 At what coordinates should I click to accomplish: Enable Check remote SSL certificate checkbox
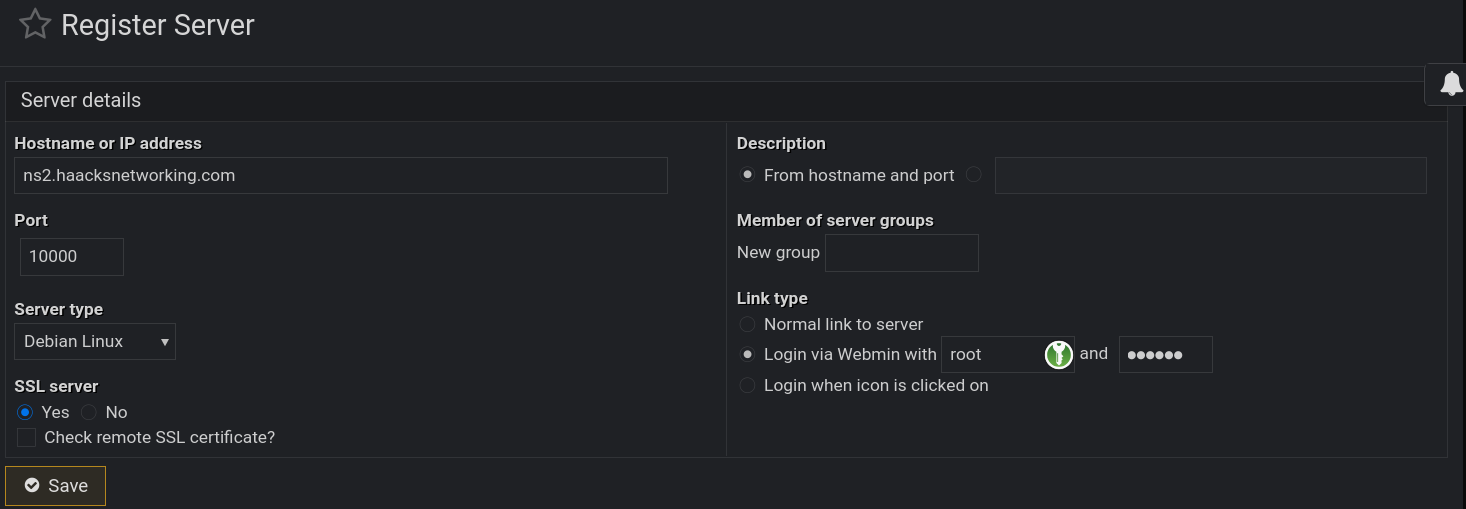(x=26, y=437)
